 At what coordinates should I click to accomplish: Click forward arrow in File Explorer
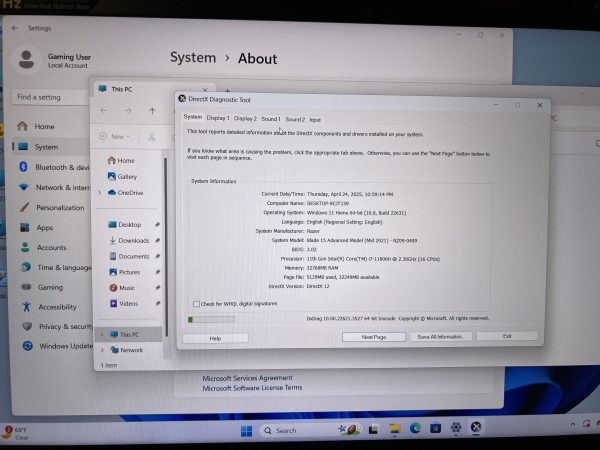tap(128, 110)
